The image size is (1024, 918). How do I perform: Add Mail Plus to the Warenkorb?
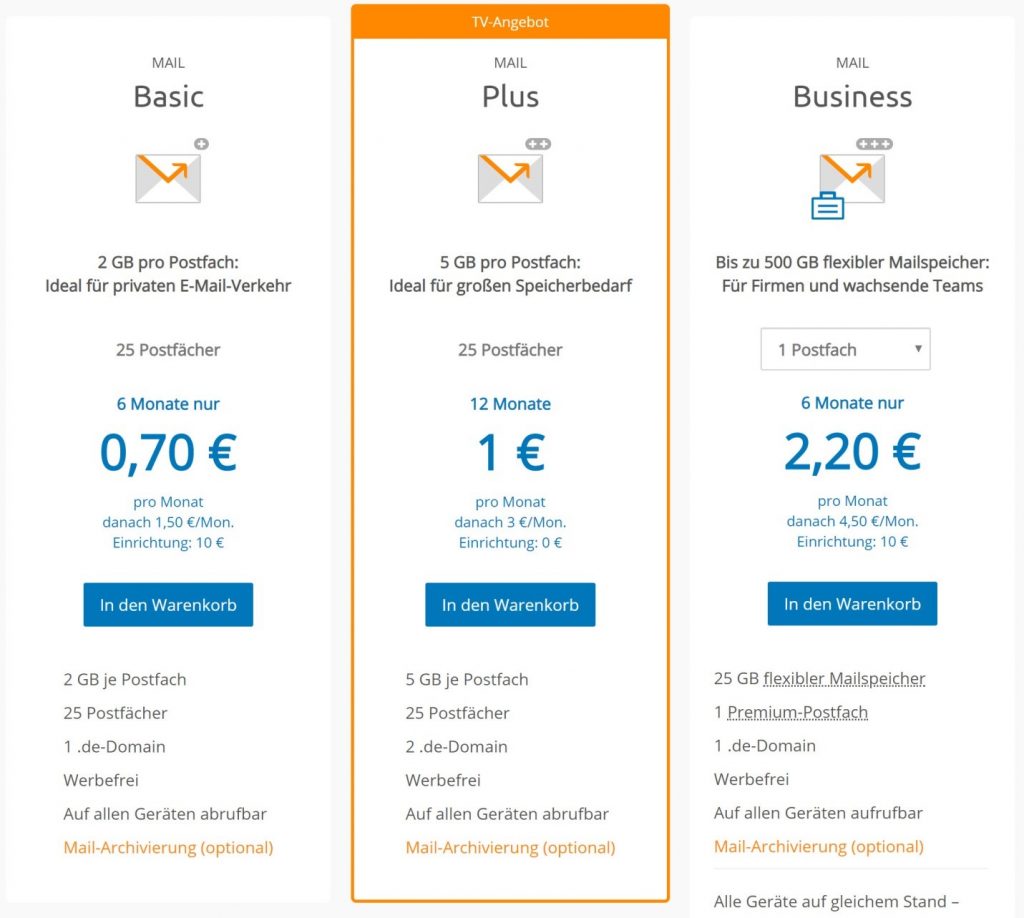(x=510, y=605)
